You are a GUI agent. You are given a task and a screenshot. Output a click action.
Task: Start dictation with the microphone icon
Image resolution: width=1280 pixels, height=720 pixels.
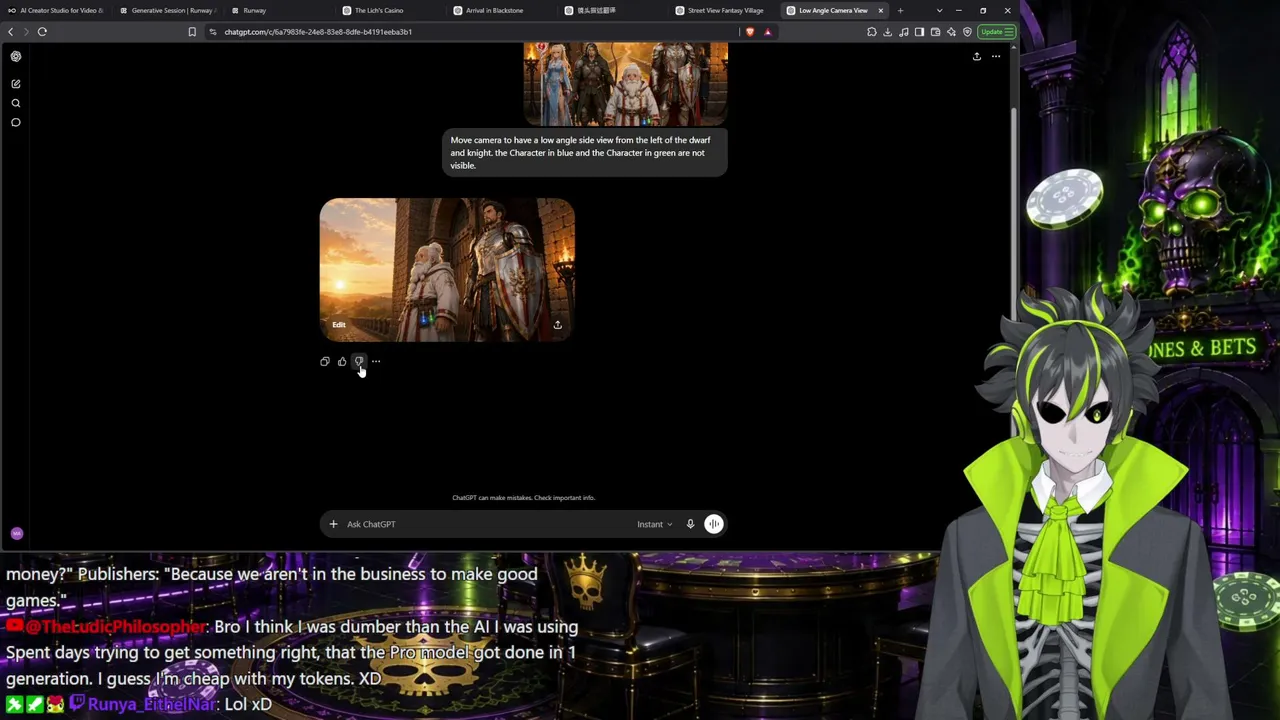coord(690,524)
